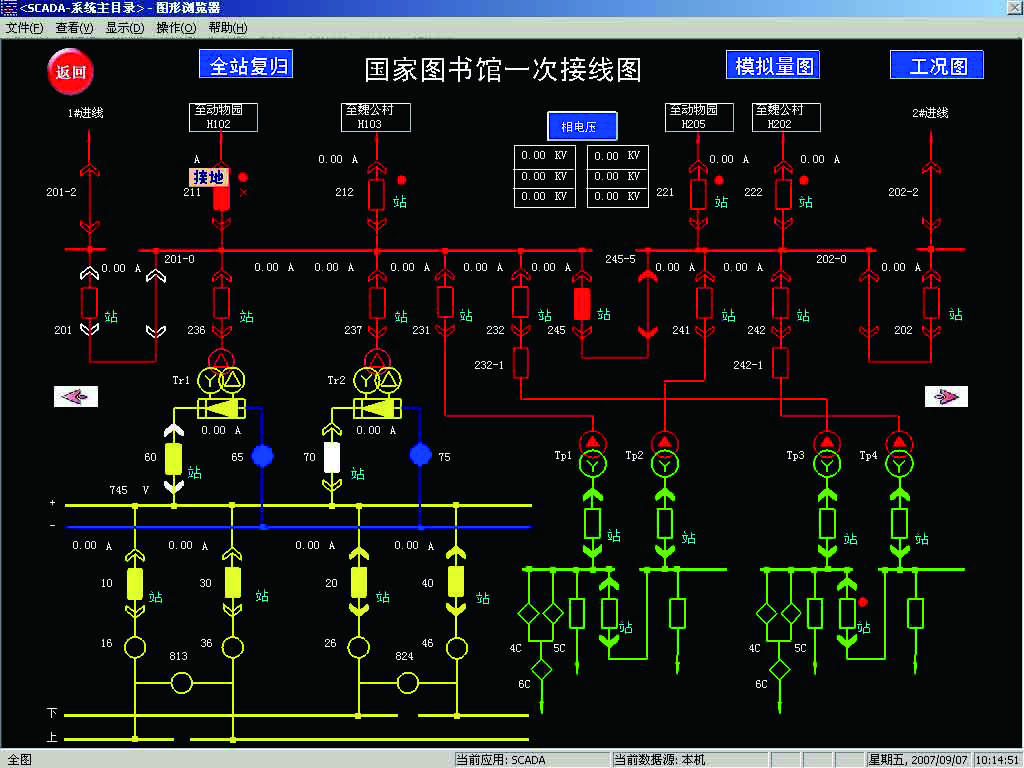Select breaker 242 symbol

pos(780,303)
